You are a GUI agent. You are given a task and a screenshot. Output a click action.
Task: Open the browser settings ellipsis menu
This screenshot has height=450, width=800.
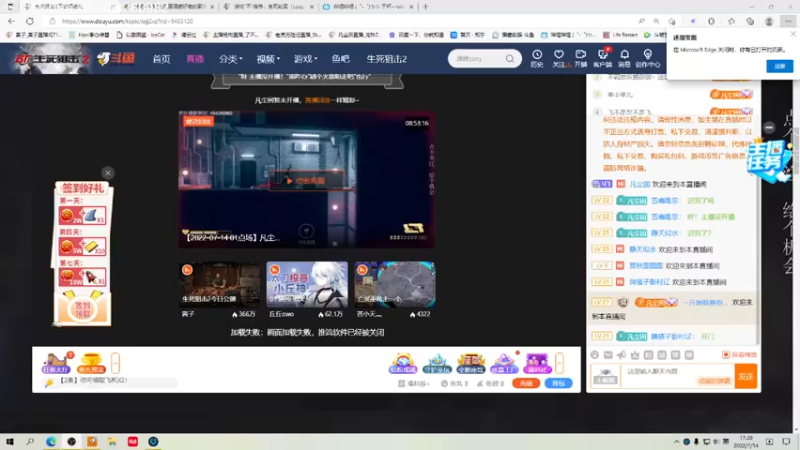pyautogui.click(x=788, y=21)
